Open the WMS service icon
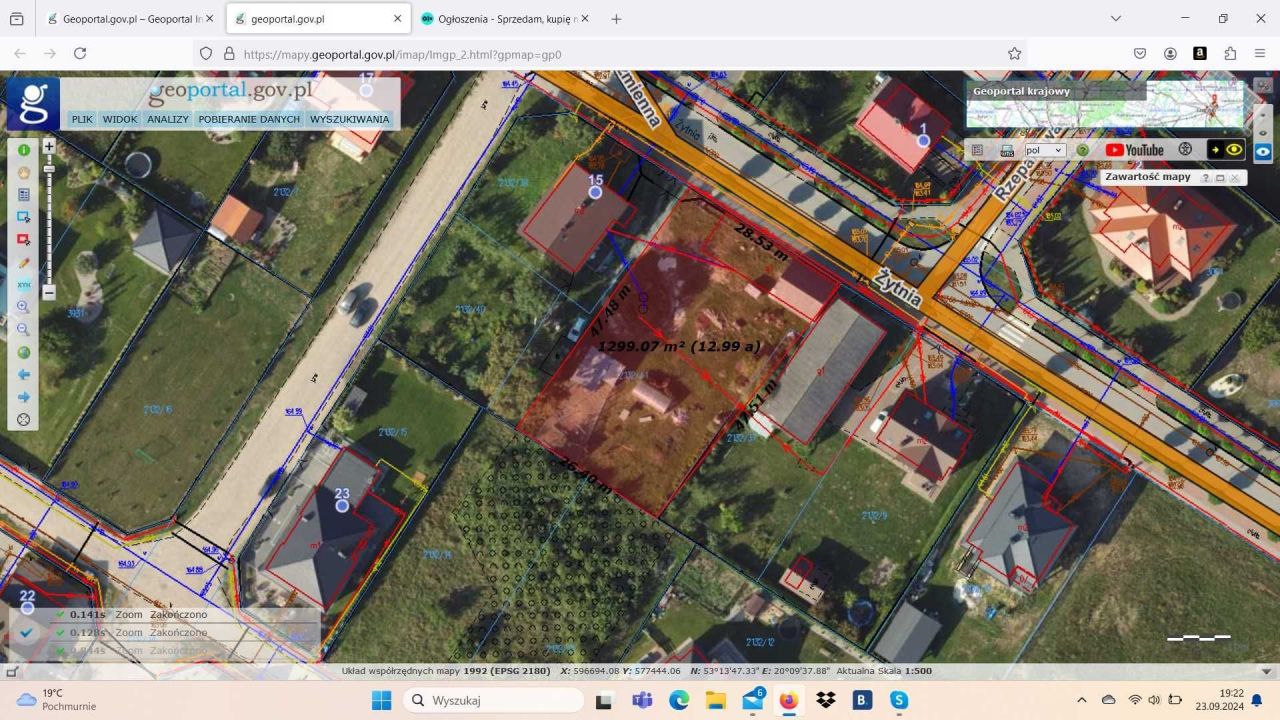 pyautogui.click(x=1007, y=150)
